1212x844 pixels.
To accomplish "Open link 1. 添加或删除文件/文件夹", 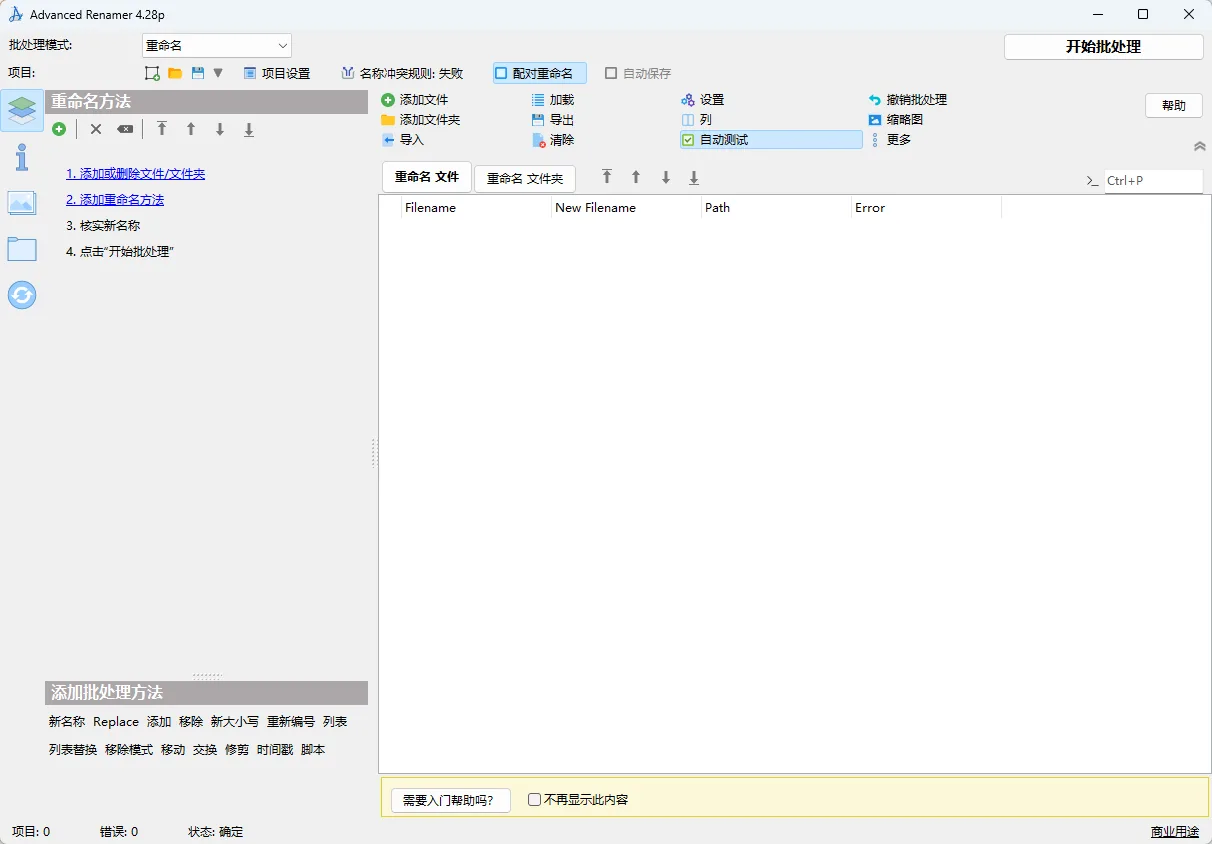I will (x=135, y=174).
